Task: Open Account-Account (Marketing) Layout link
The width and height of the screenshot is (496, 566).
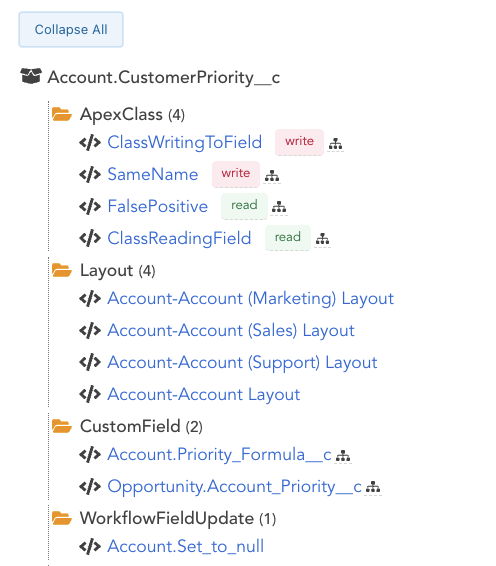Action: (x=251, y=299)
